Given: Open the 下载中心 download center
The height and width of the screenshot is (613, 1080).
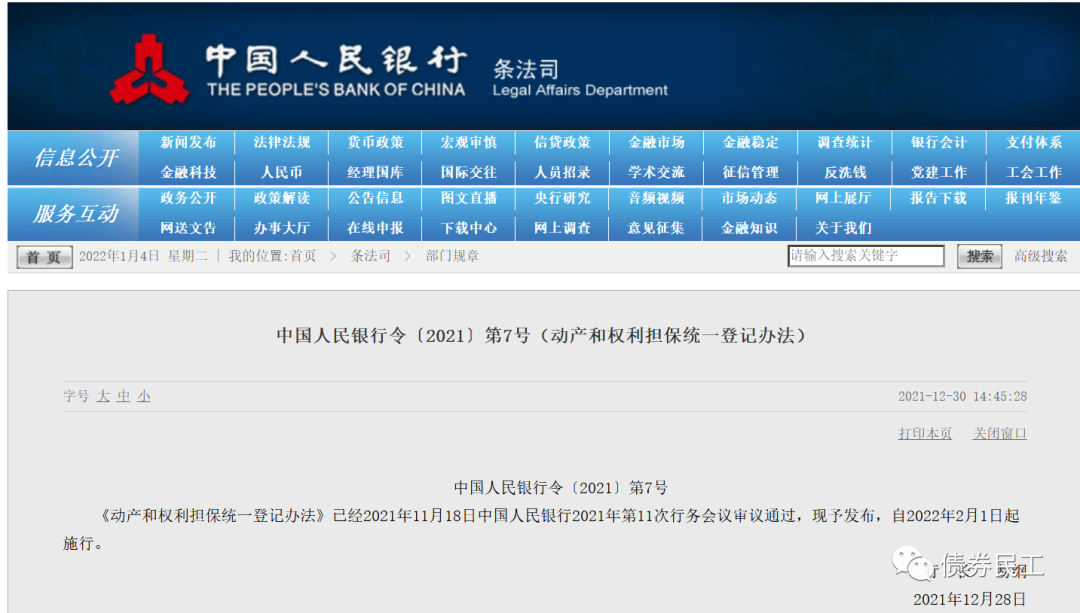Looking at the screenshot, I should [469, 228].
